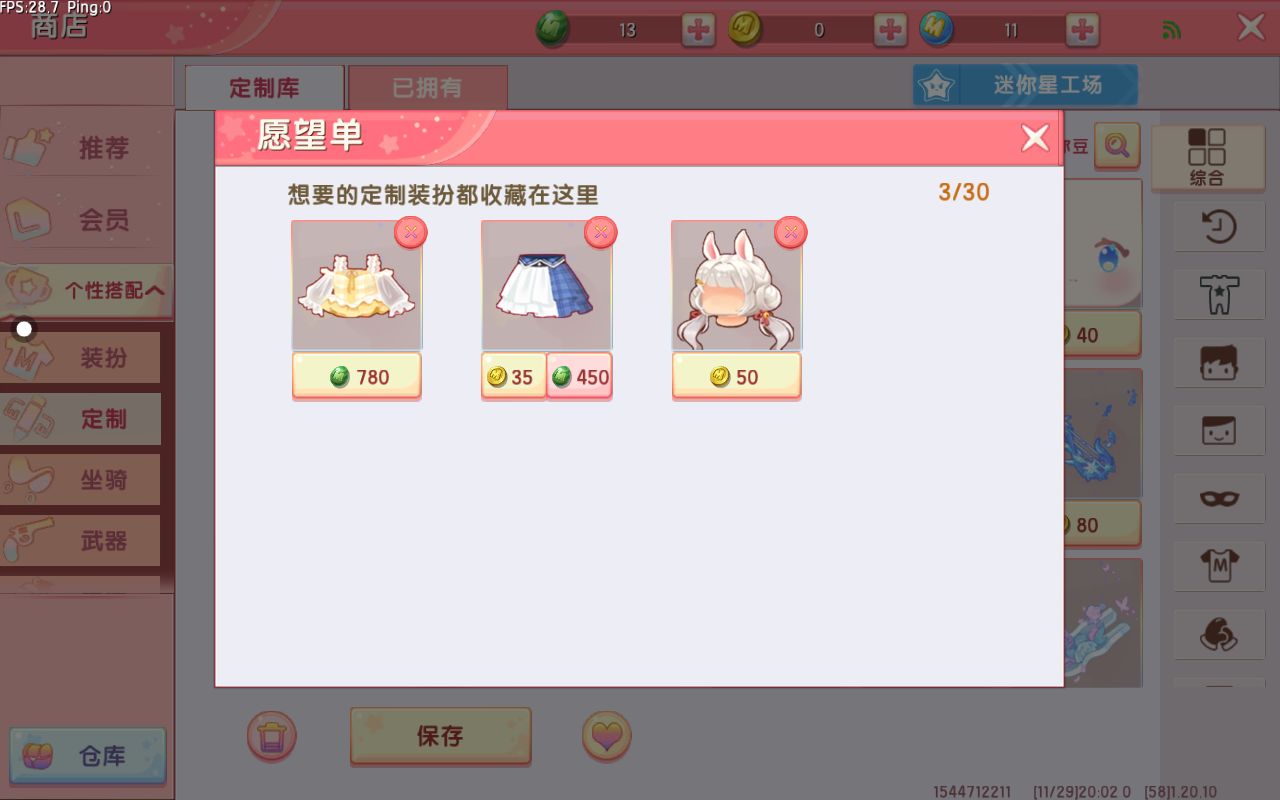The height and width of the screenshot is (800, 1280).
Task: Add green gems with plus button
Action: [x=698, y=30]
